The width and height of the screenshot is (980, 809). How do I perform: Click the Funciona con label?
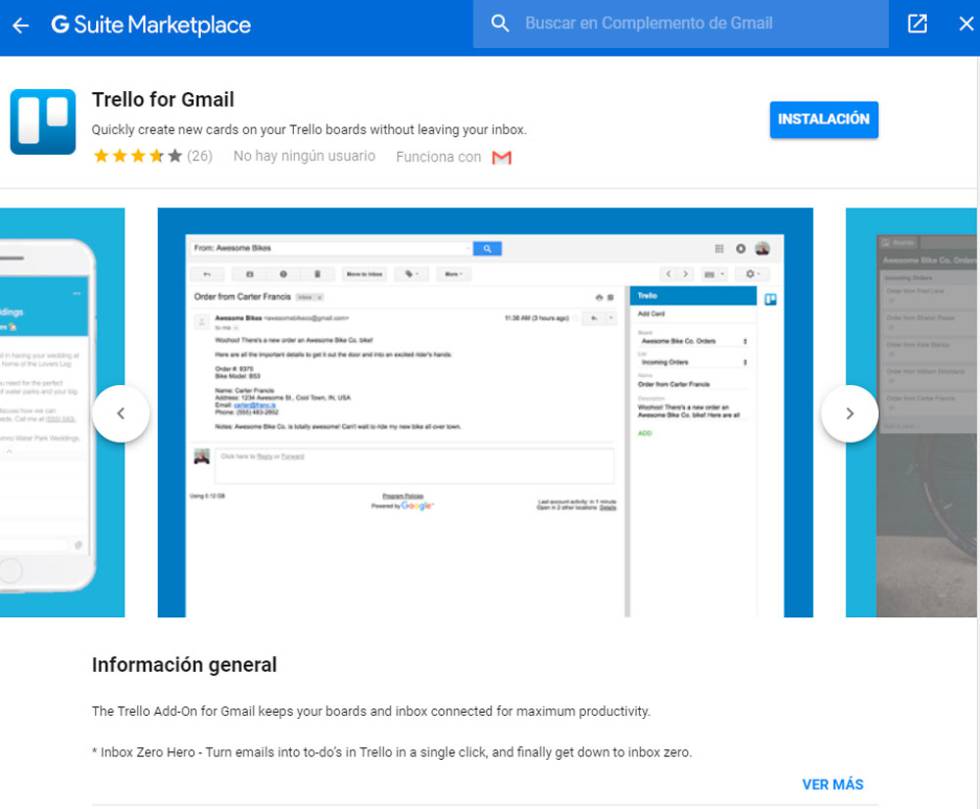click(x=439, y=157)
